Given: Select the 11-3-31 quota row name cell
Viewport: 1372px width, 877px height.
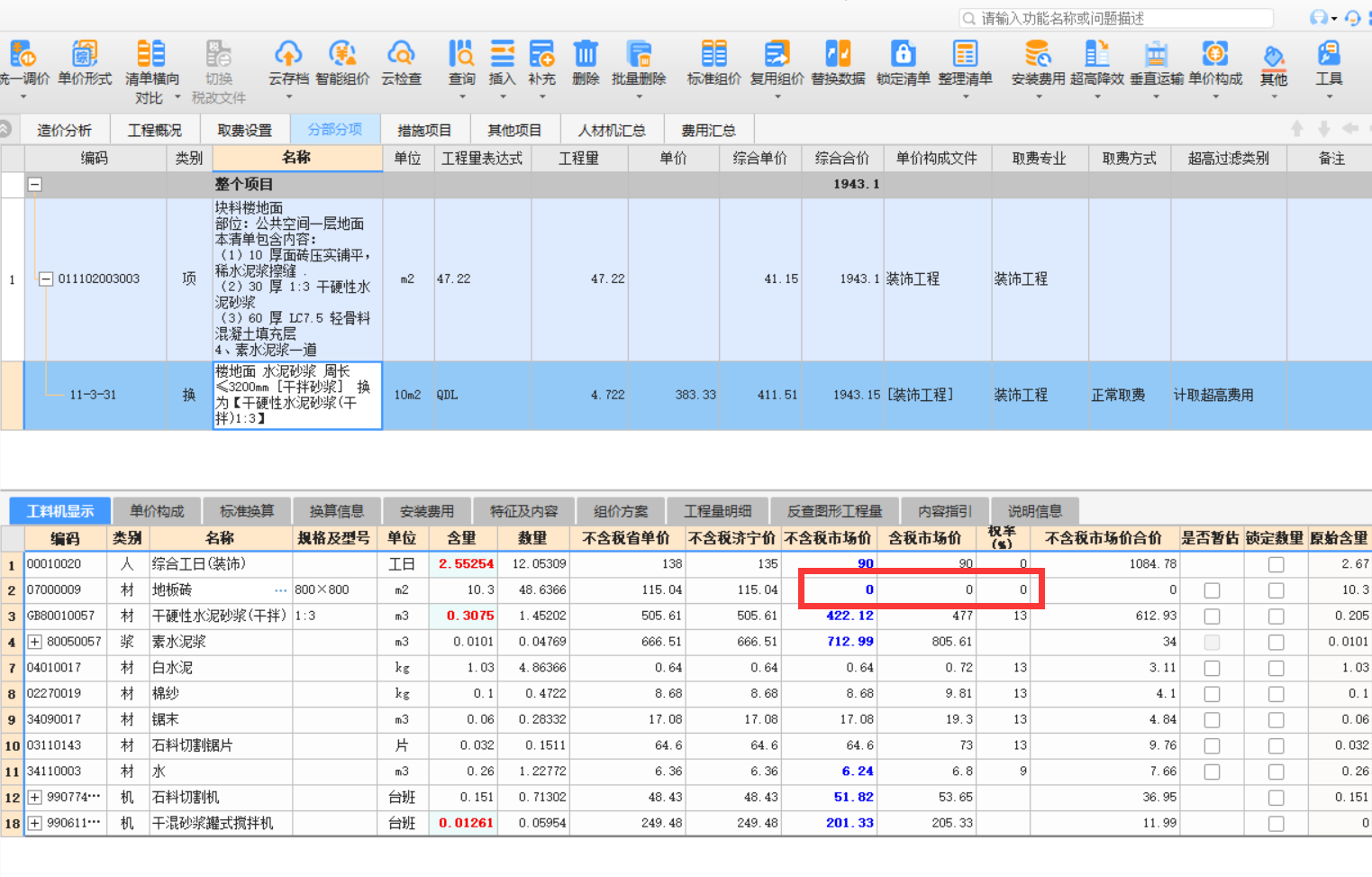Looking at the screenshot, I should pyautogui.click(x=297, y=395).
